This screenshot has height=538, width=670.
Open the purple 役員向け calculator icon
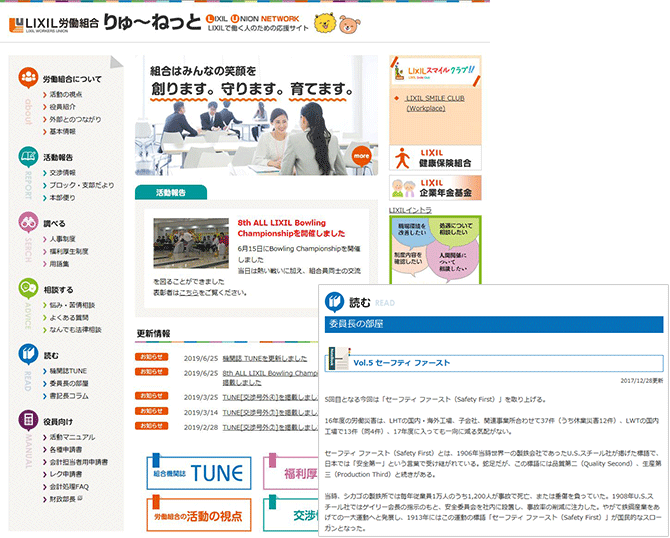click(x=28, y=420)
